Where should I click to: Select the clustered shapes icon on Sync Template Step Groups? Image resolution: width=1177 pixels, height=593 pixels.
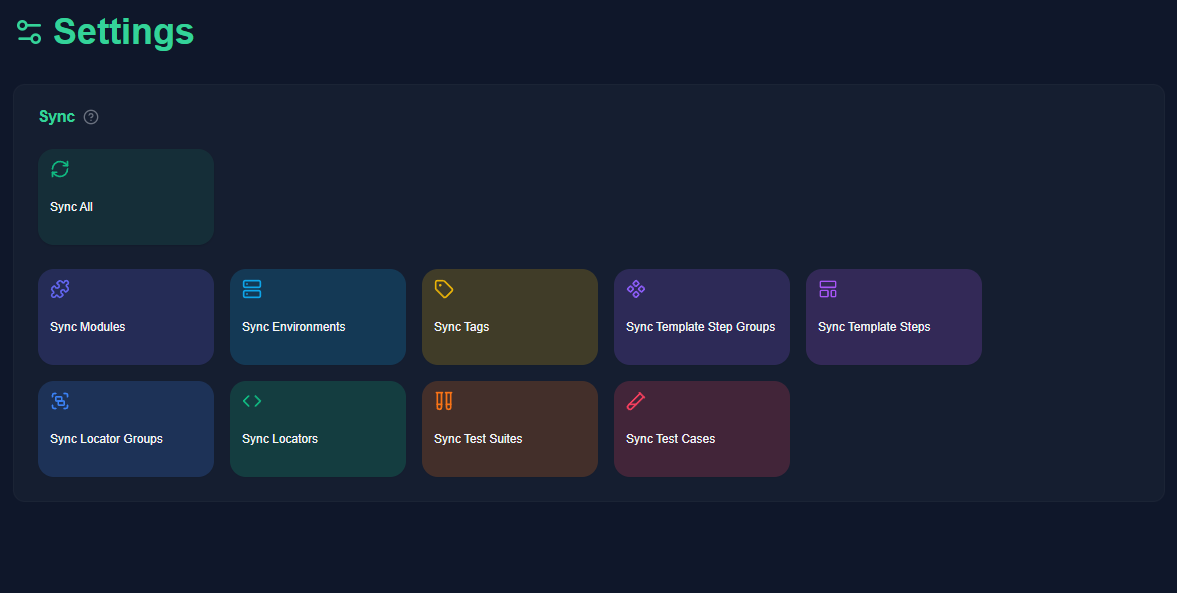pyautogui.click(x=636, y=289)
